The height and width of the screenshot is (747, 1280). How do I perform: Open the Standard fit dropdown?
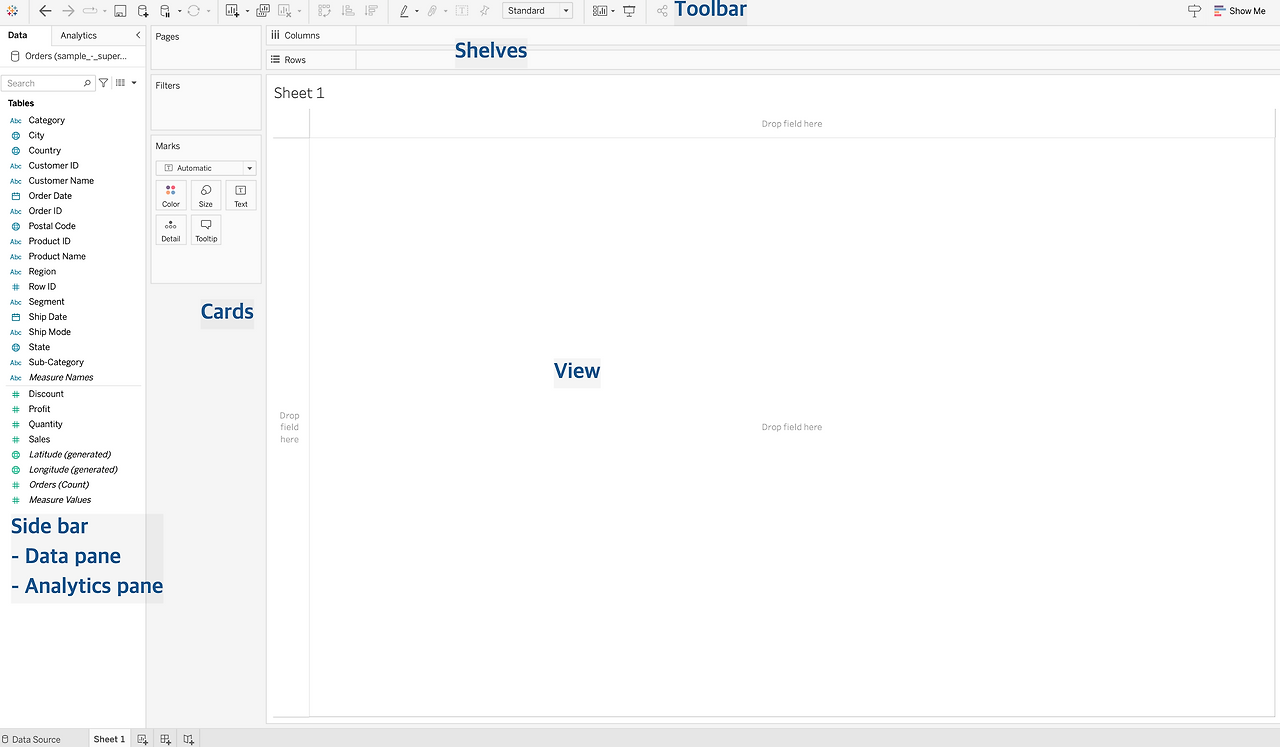538,11
